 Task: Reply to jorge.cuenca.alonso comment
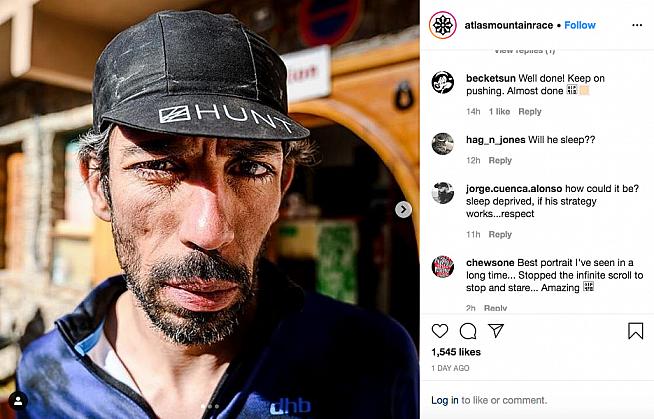(500, 234)
